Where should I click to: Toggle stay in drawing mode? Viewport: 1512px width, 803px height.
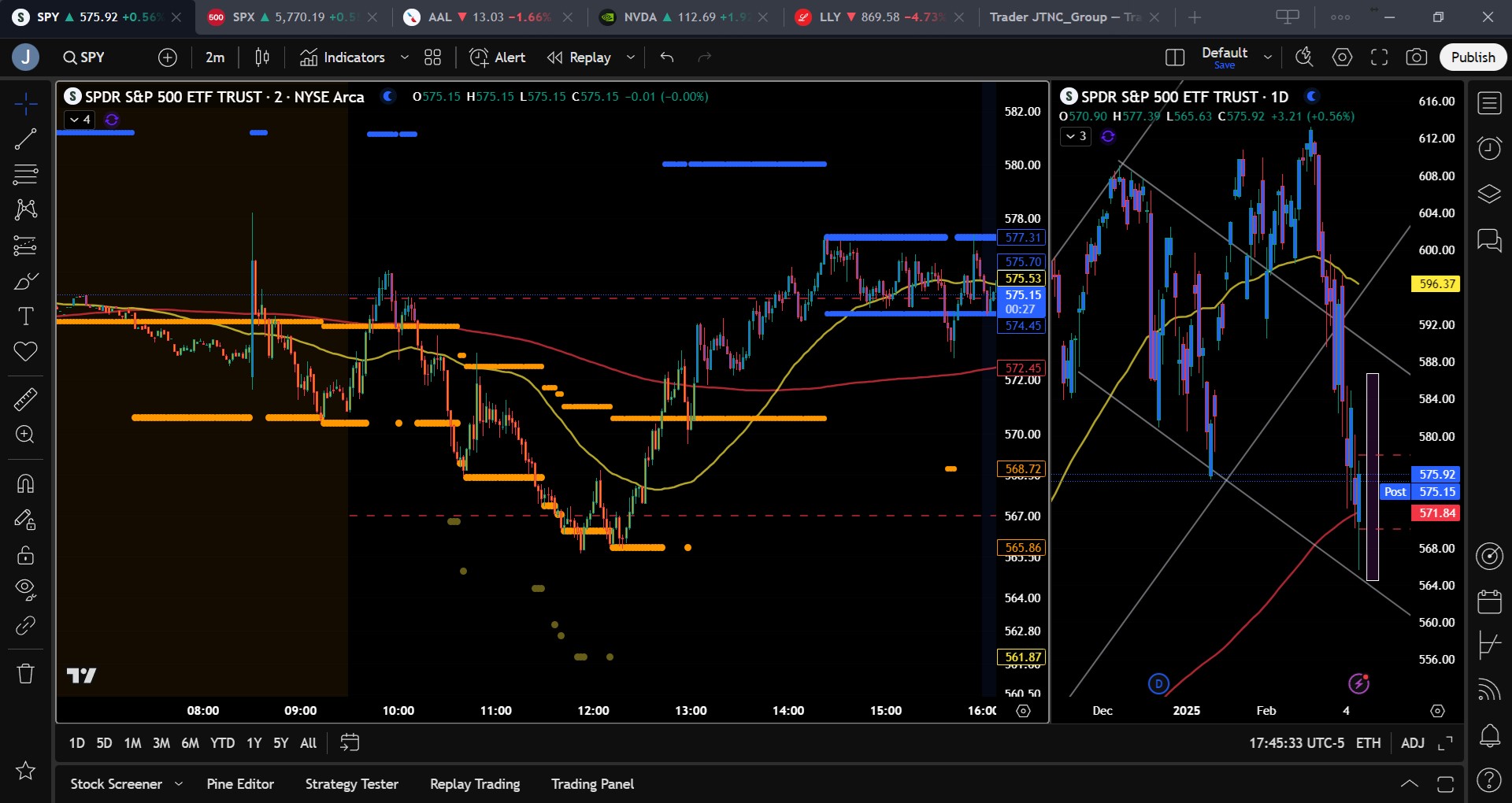(x=25, y=520)
